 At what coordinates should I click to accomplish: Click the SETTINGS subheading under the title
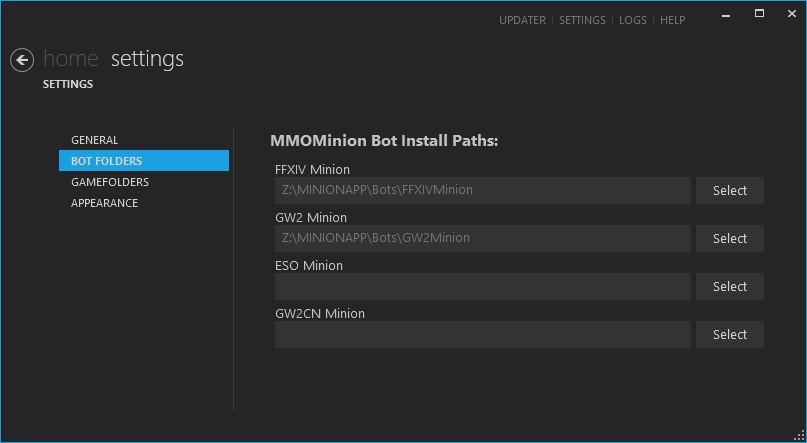68,84
